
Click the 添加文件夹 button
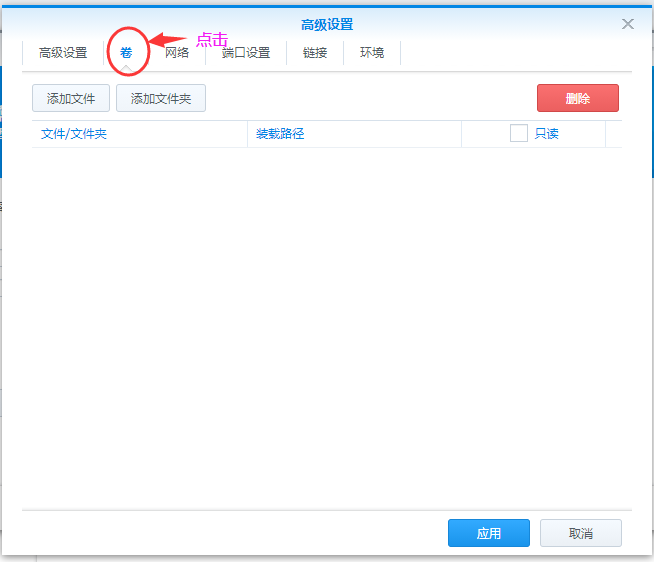click(x=161, y=98)
